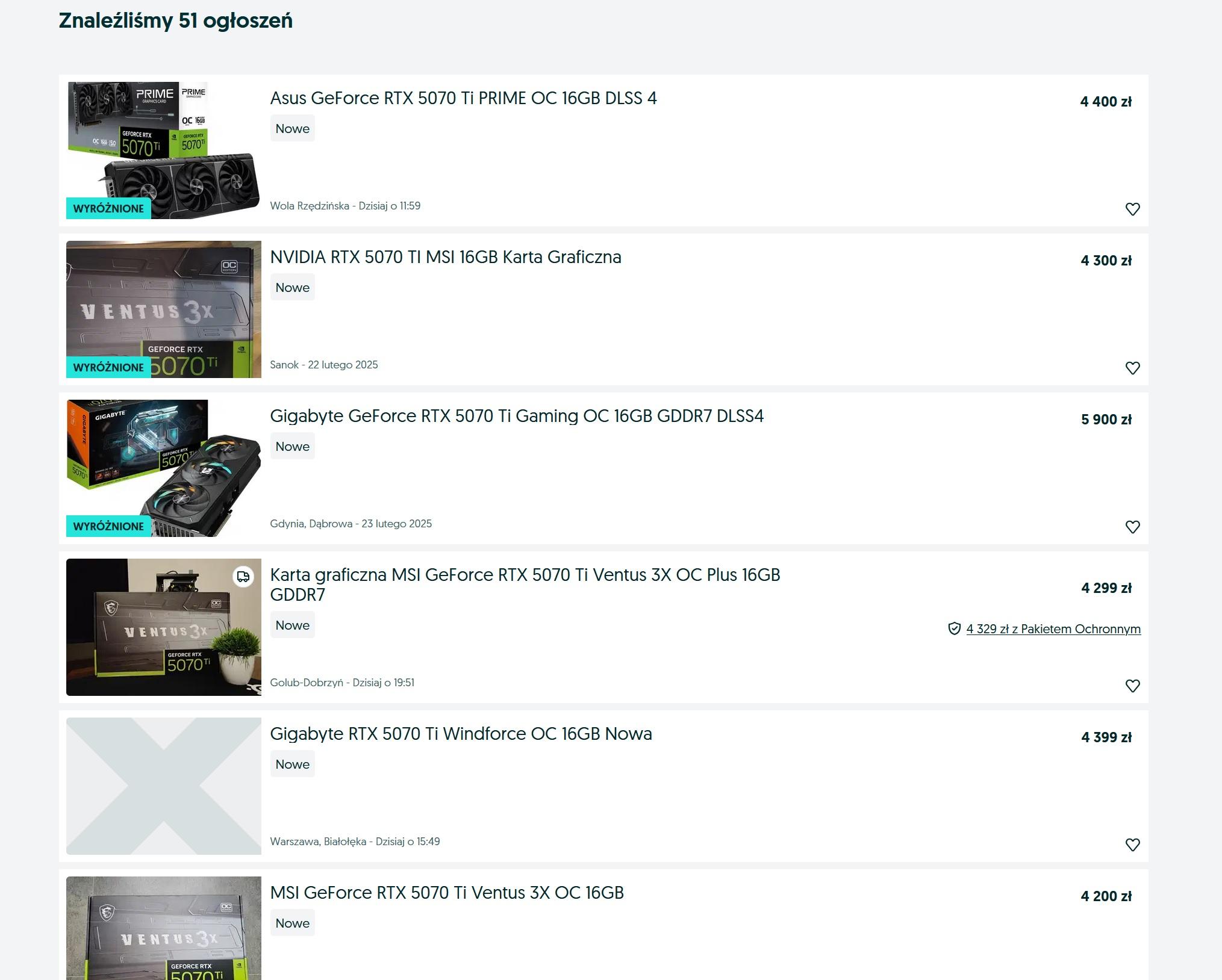Add Ventus 3X OC Plus listing to favorites
This screenshot has width=1222, height=980.
(1132, 686)
